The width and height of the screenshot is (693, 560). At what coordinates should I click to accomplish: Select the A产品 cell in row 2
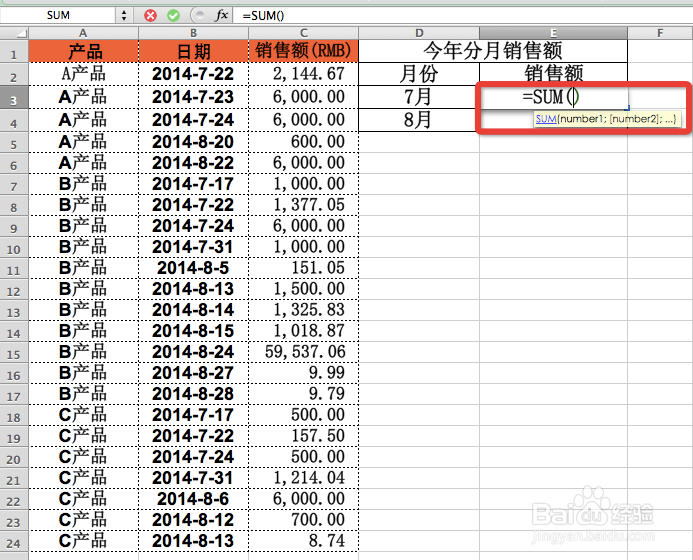tap(84, 74)
